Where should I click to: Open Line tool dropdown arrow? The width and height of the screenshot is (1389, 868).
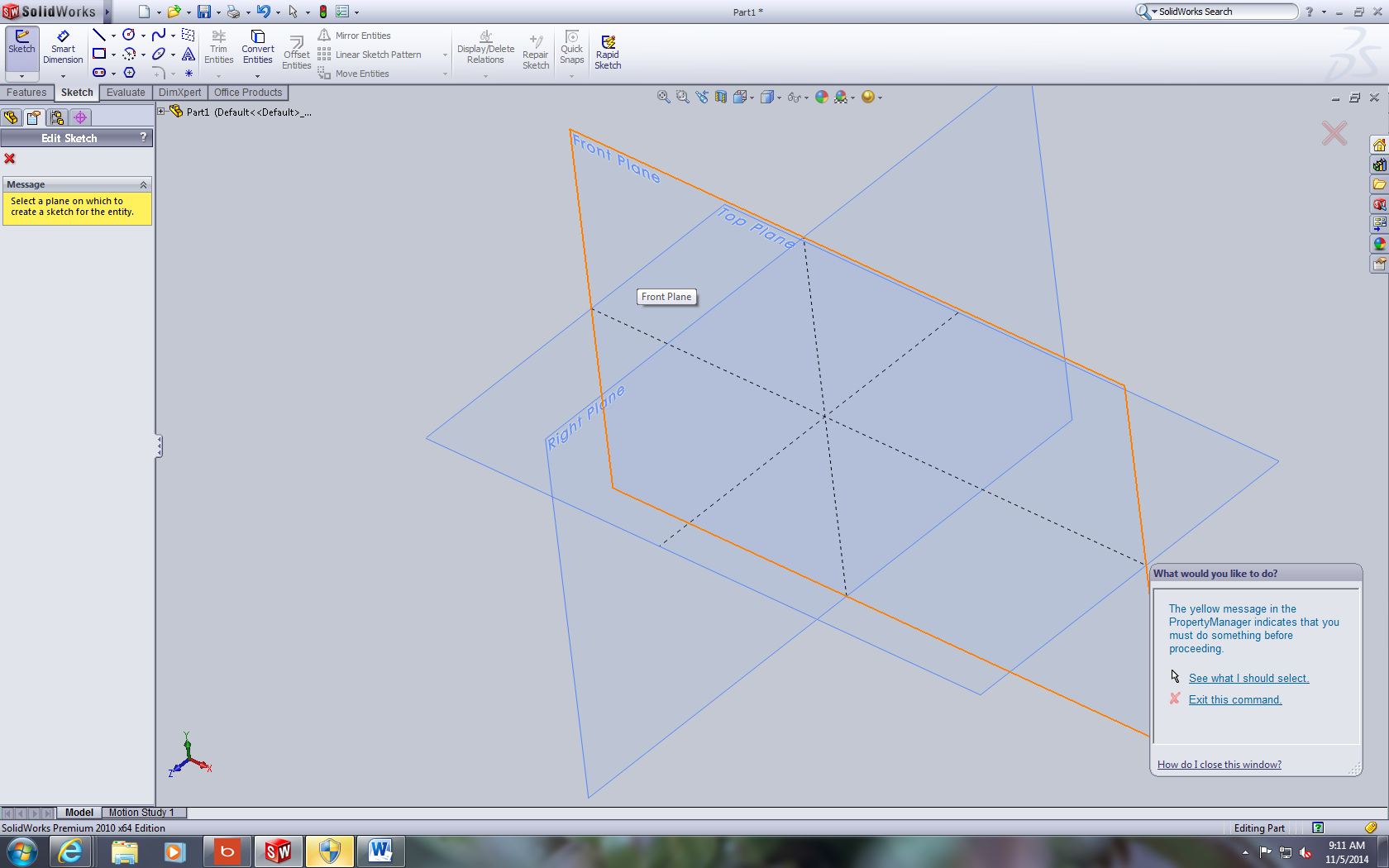tap(113, 36)
